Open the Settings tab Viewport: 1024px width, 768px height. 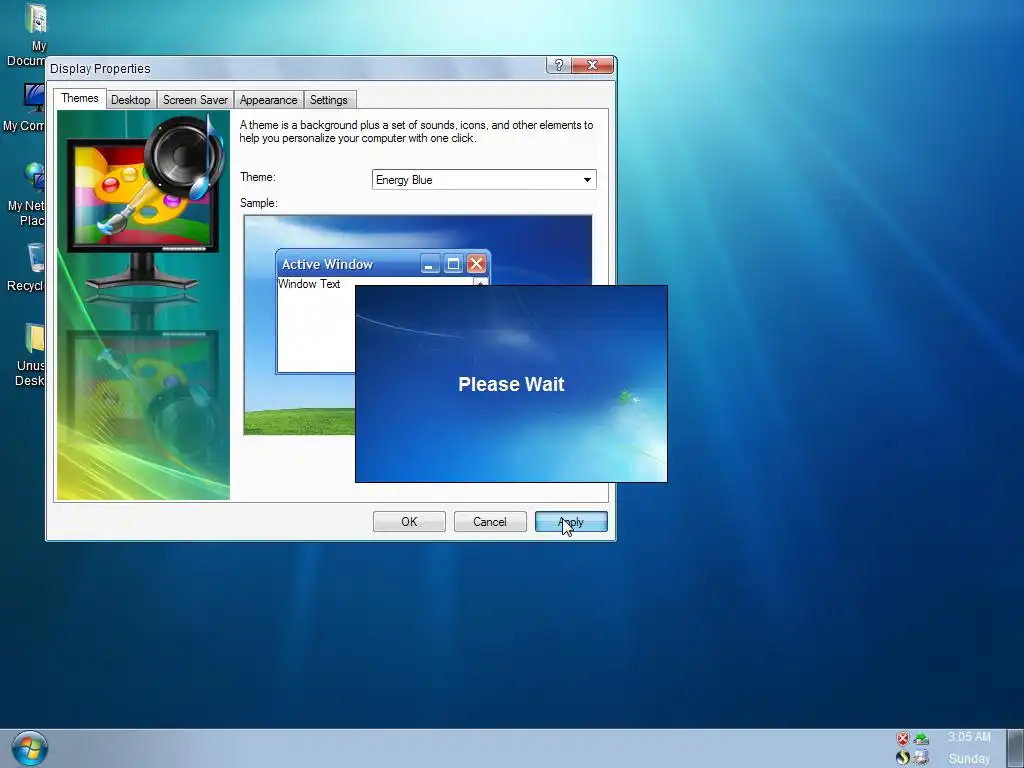coord(328,100)
